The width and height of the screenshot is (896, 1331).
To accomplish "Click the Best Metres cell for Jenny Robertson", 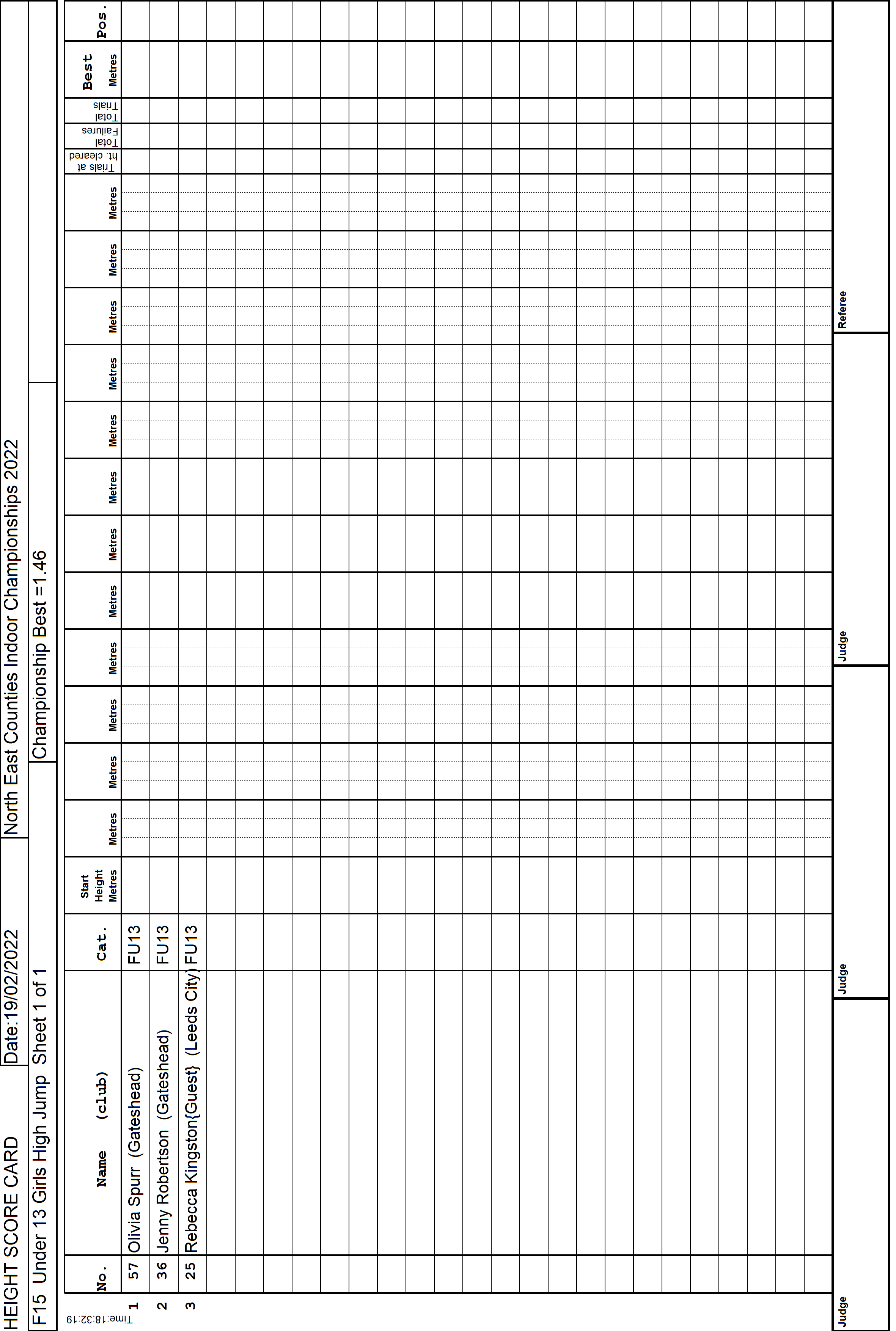I will point(164,69).
